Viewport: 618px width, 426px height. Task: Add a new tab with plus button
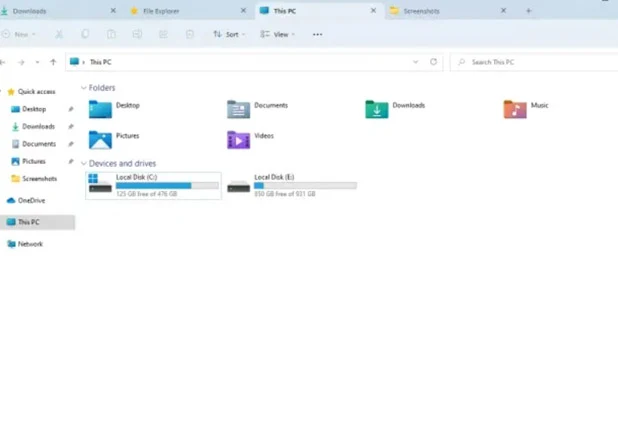coord(529,11)
